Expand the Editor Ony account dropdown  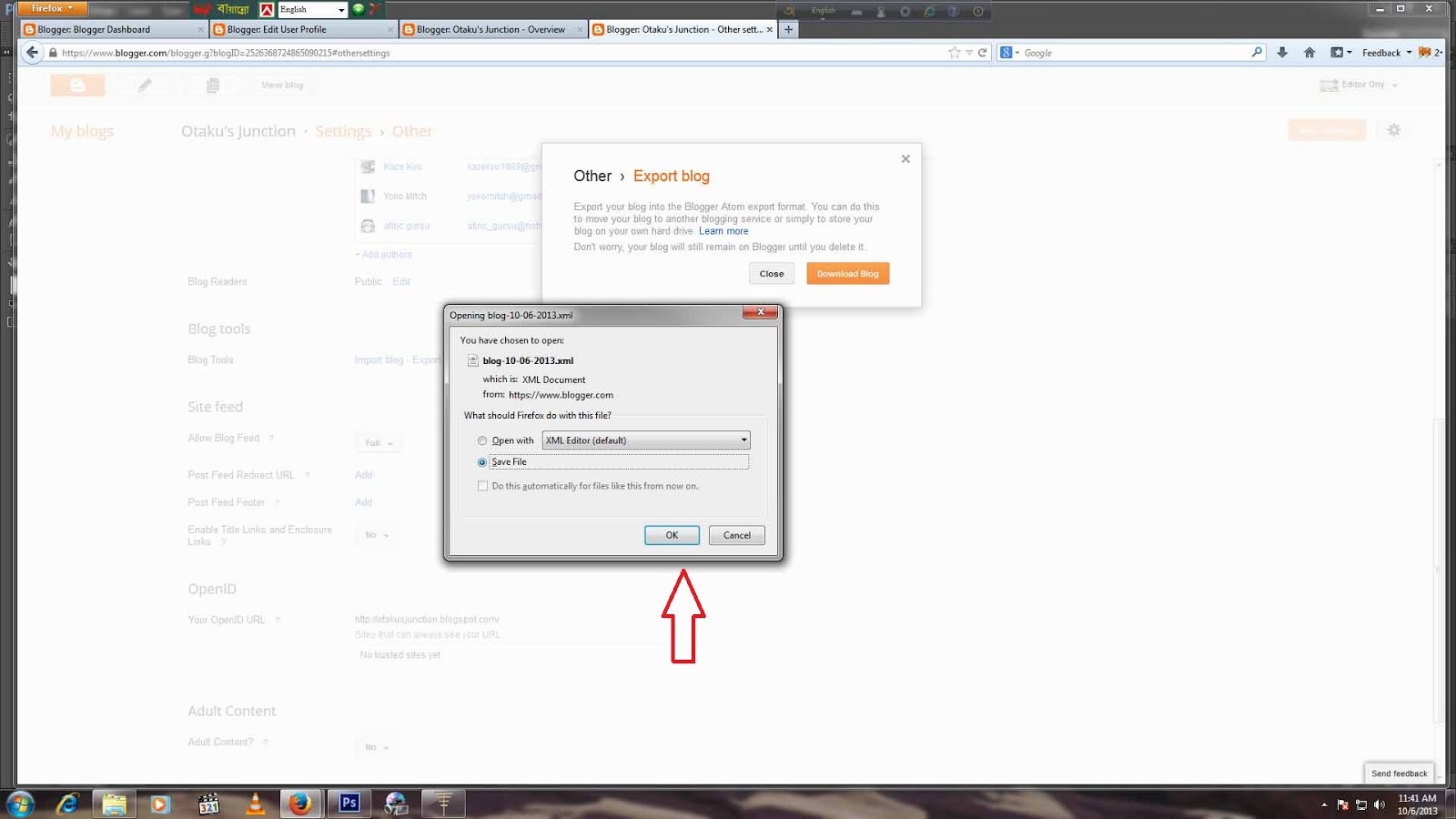click(x=1360, y=85)
